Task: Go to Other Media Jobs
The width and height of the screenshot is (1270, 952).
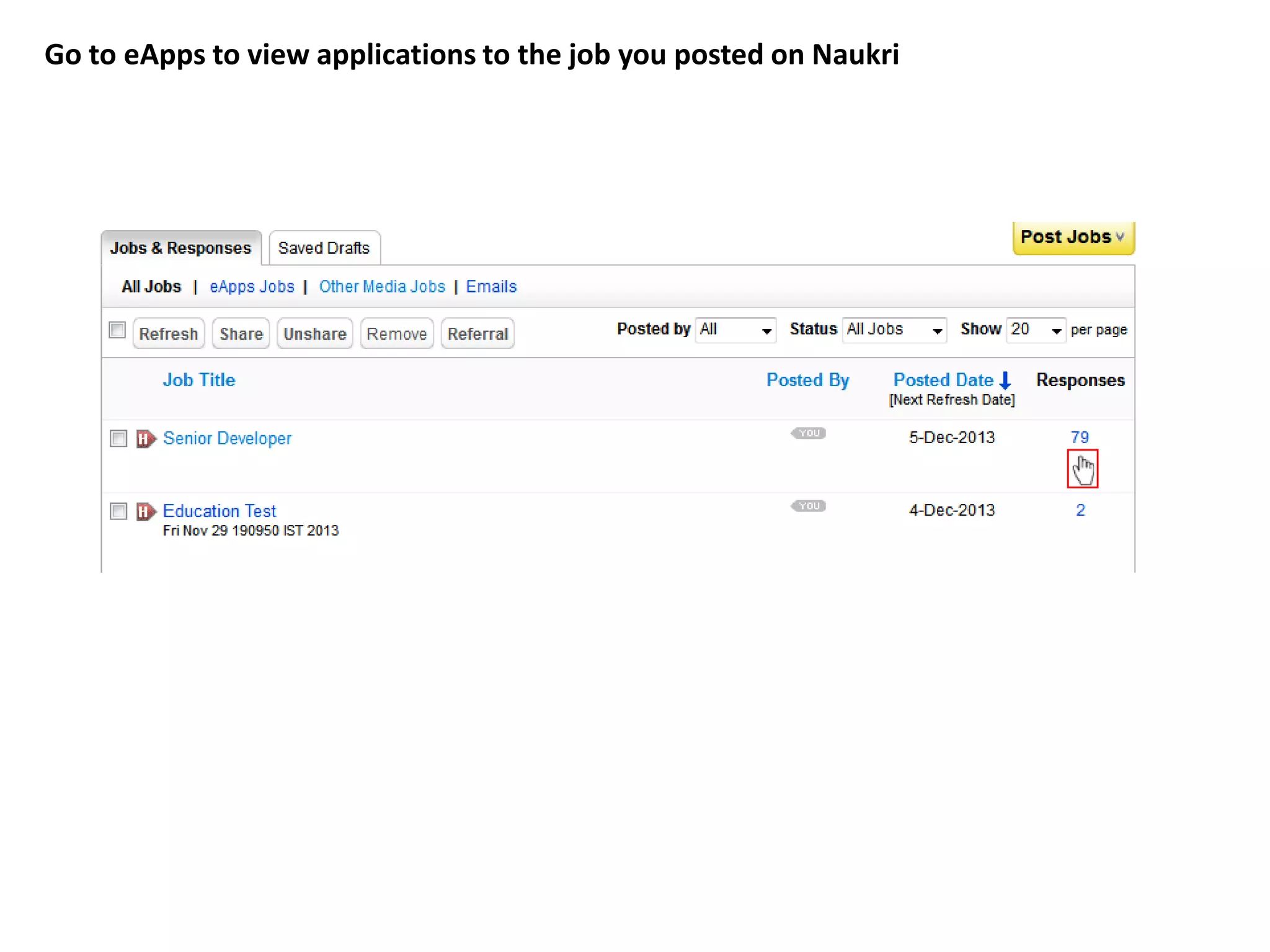Action: (382, 286)
